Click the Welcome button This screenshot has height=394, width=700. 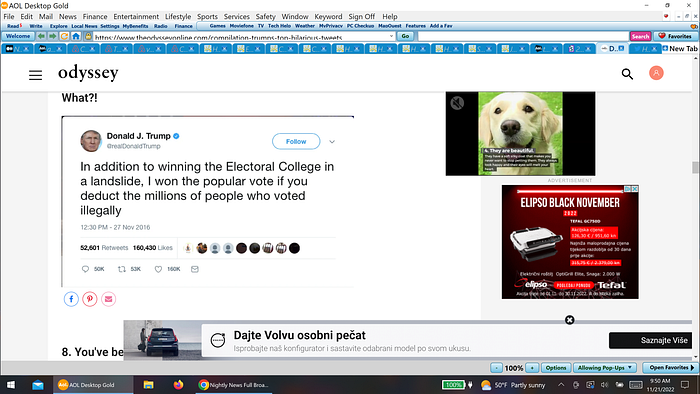[x=18, y=36]
